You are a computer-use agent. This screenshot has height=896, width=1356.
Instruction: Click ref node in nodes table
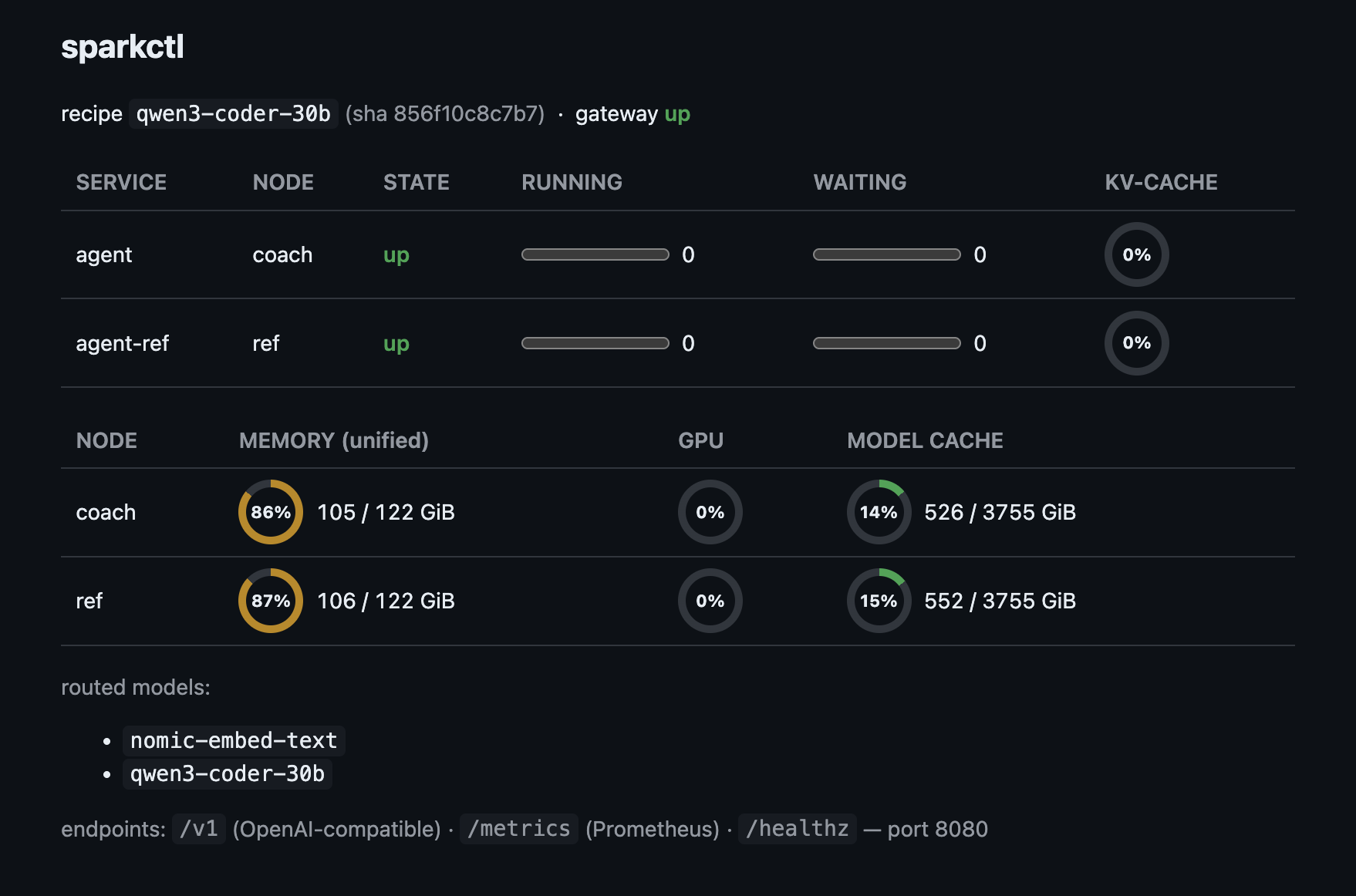pyautogui.click(x=89, y=601)
